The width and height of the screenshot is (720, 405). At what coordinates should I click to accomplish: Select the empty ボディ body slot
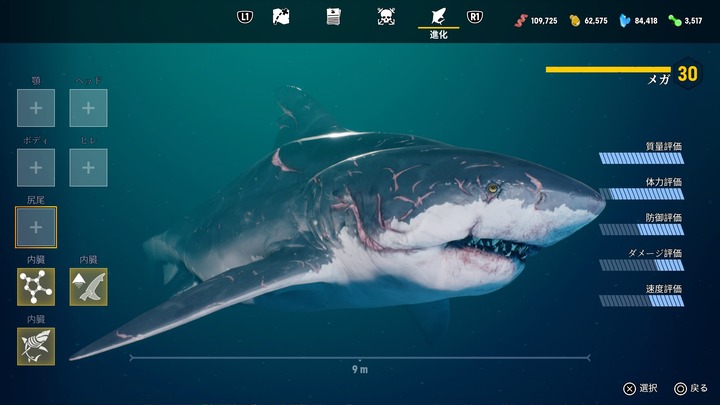point(36,168)
